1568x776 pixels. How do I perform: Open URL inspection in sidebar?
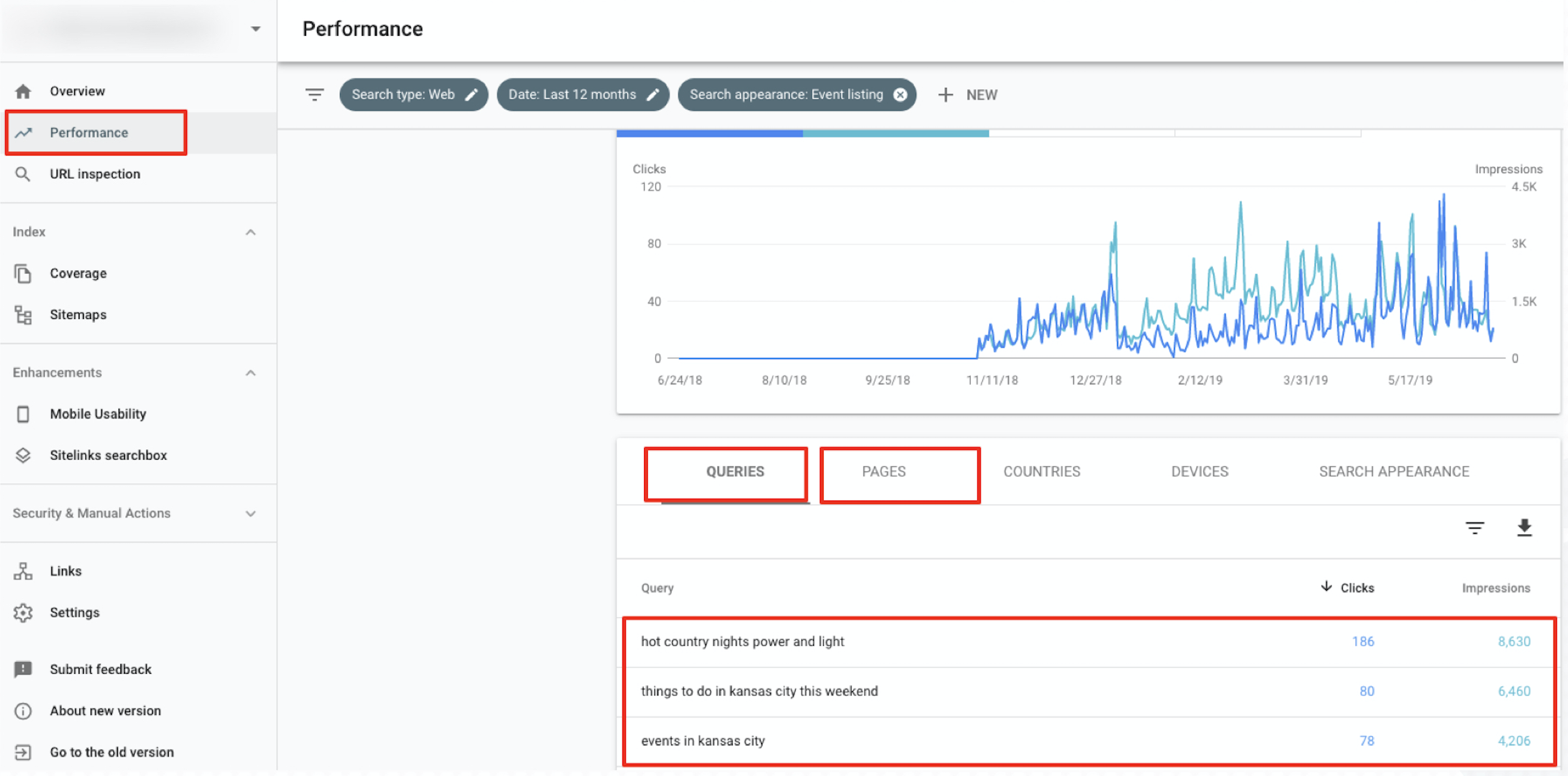point(95,174)
